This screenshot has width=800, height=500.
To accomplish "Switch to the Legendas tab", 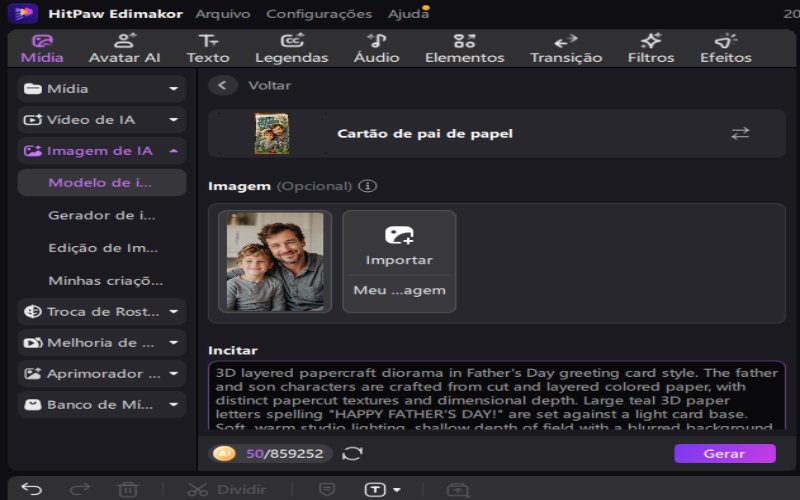I will click(x=291, y=48).
